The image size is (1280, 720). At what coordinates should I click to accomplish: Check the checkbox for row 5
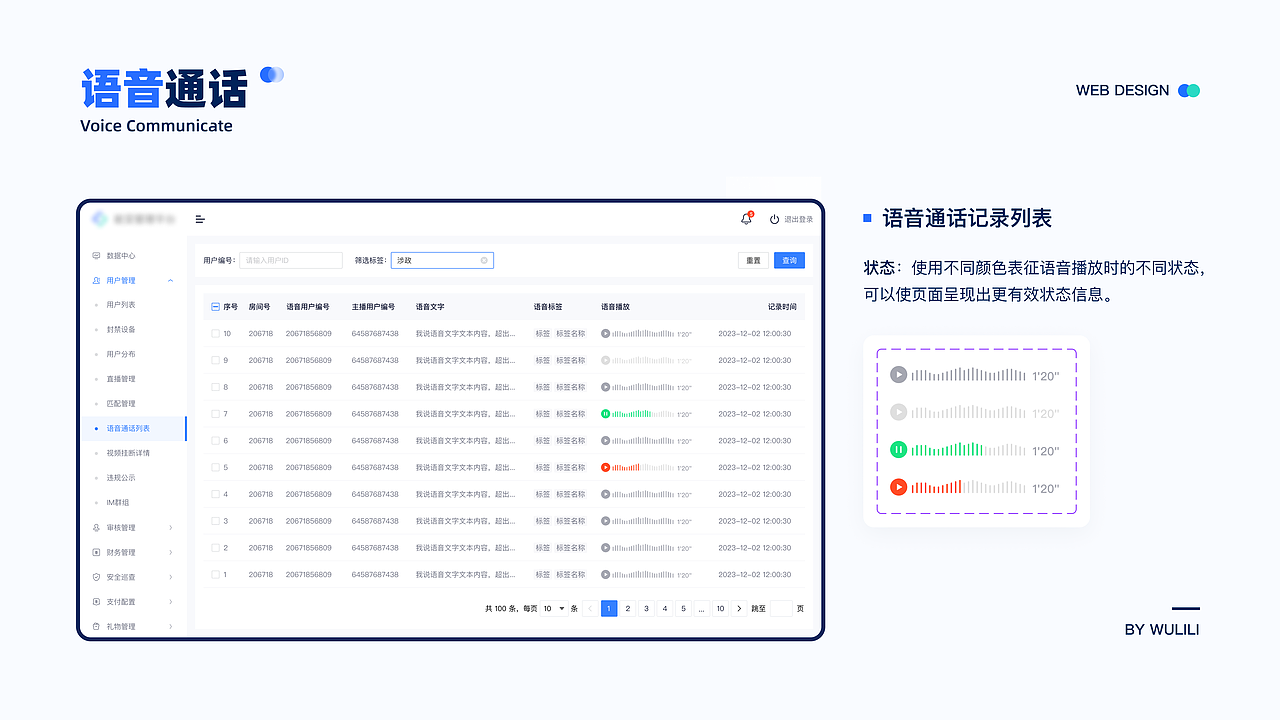click(x=215, y=467)
